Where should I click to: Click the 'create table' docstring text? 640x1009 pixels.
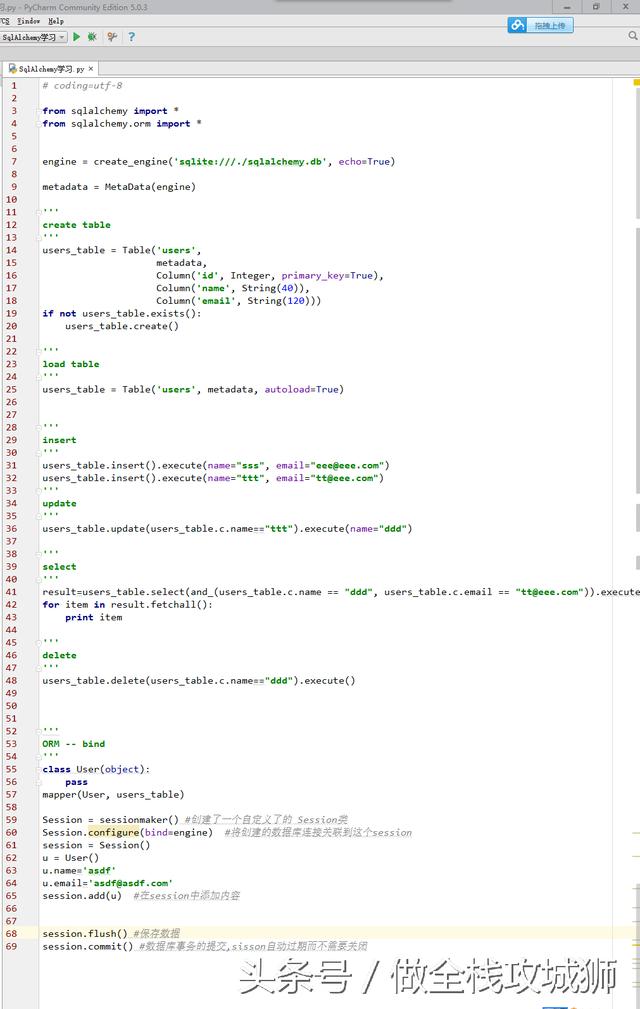coord(77,225)
